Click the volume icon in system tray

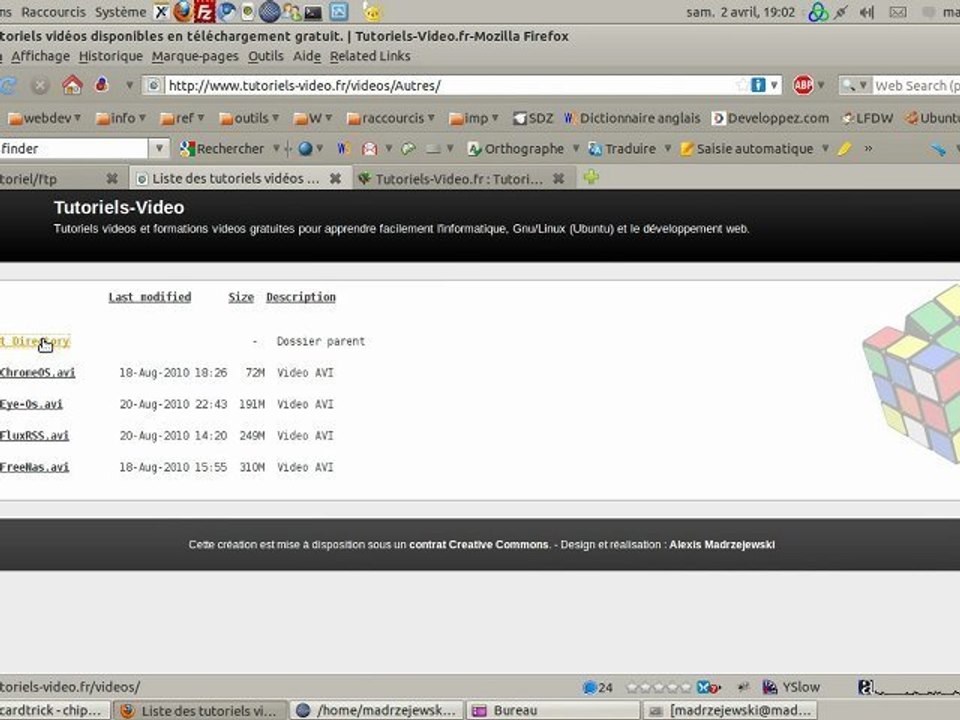click(x=866, y=12)
